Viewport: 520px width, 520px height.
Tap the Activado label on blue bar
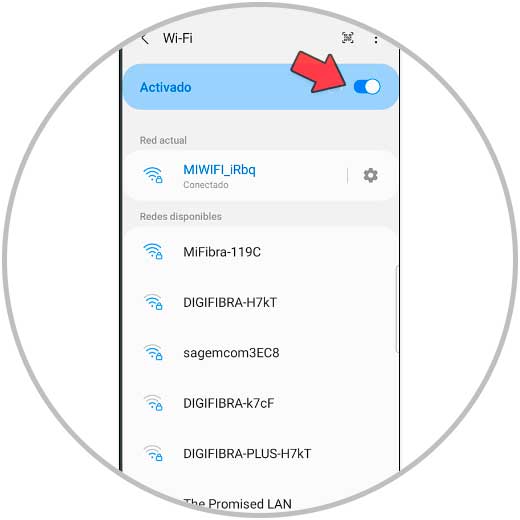(x=166, y=87)
